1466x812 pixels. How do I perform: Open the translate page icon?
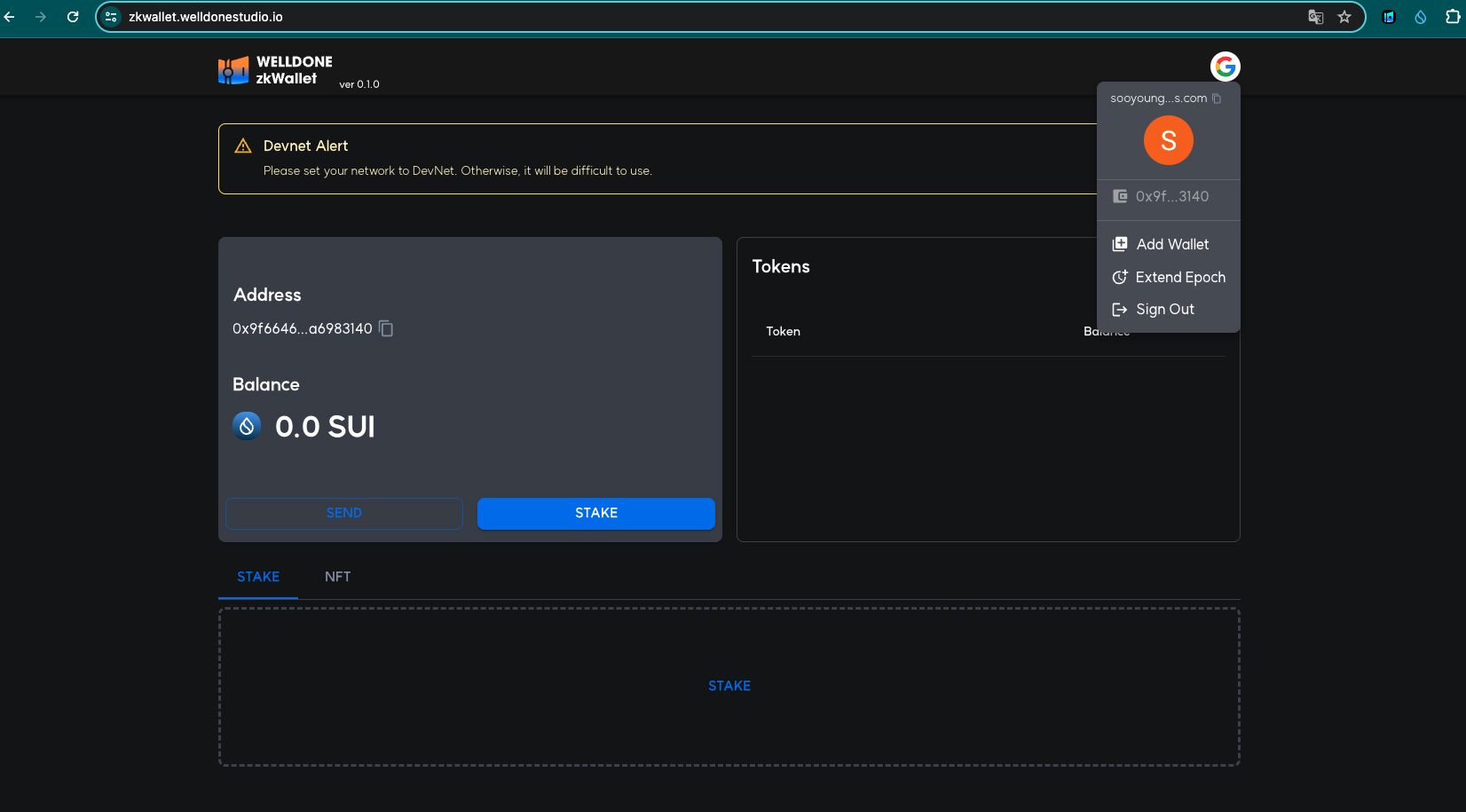(x=1315, y=16)
